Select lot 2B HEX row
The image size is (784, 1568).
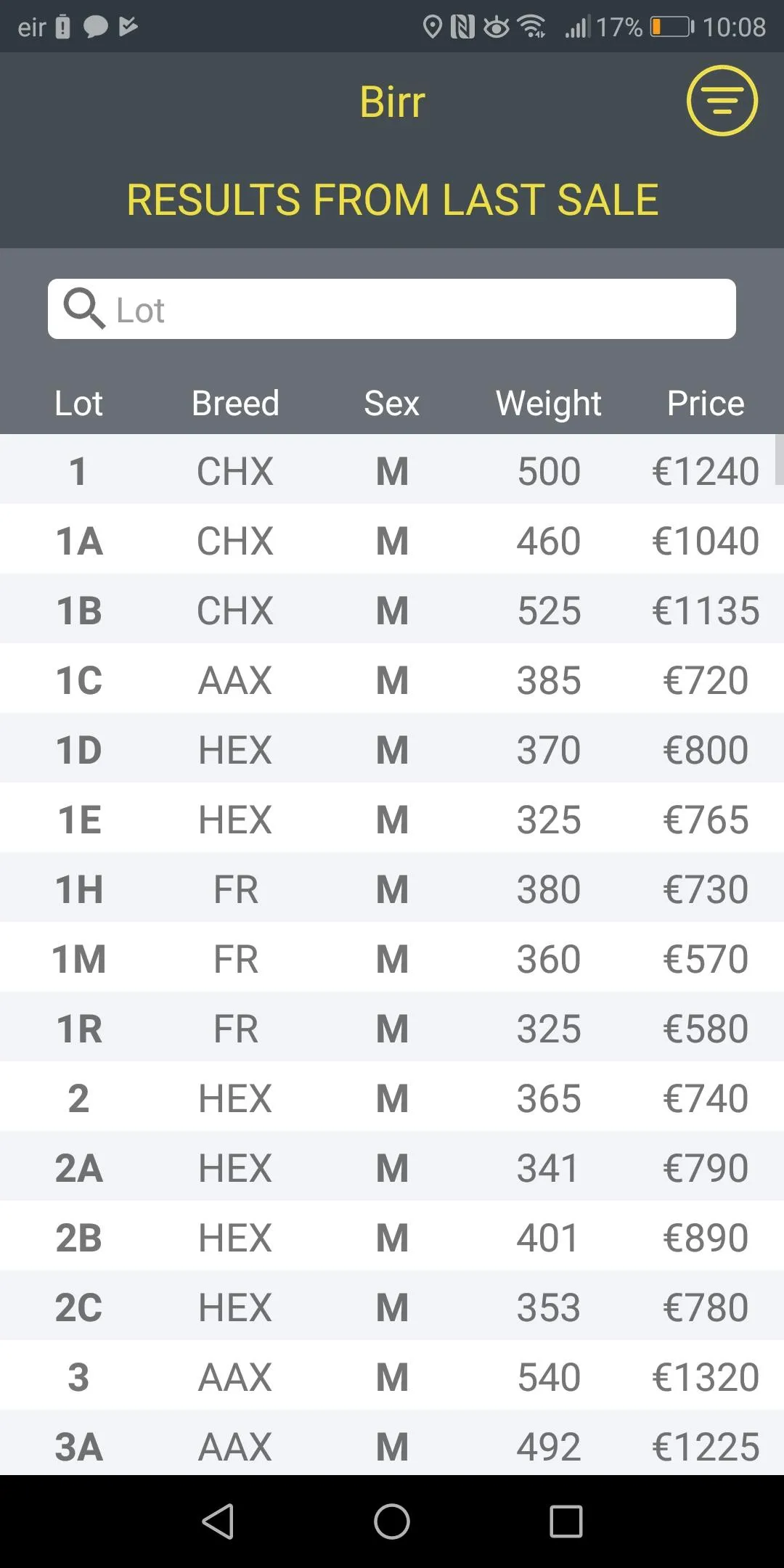click(392, 1238)
